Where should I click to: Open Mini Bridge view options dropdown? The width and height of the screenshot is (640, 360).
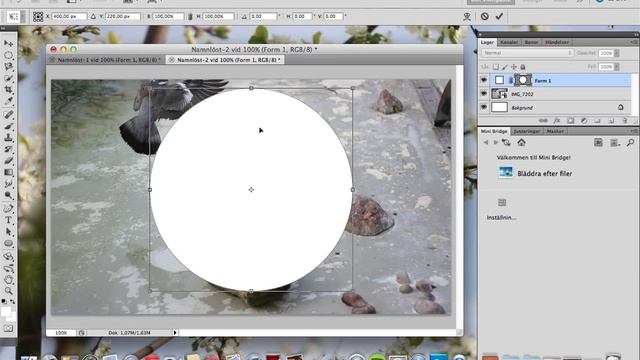614,142
